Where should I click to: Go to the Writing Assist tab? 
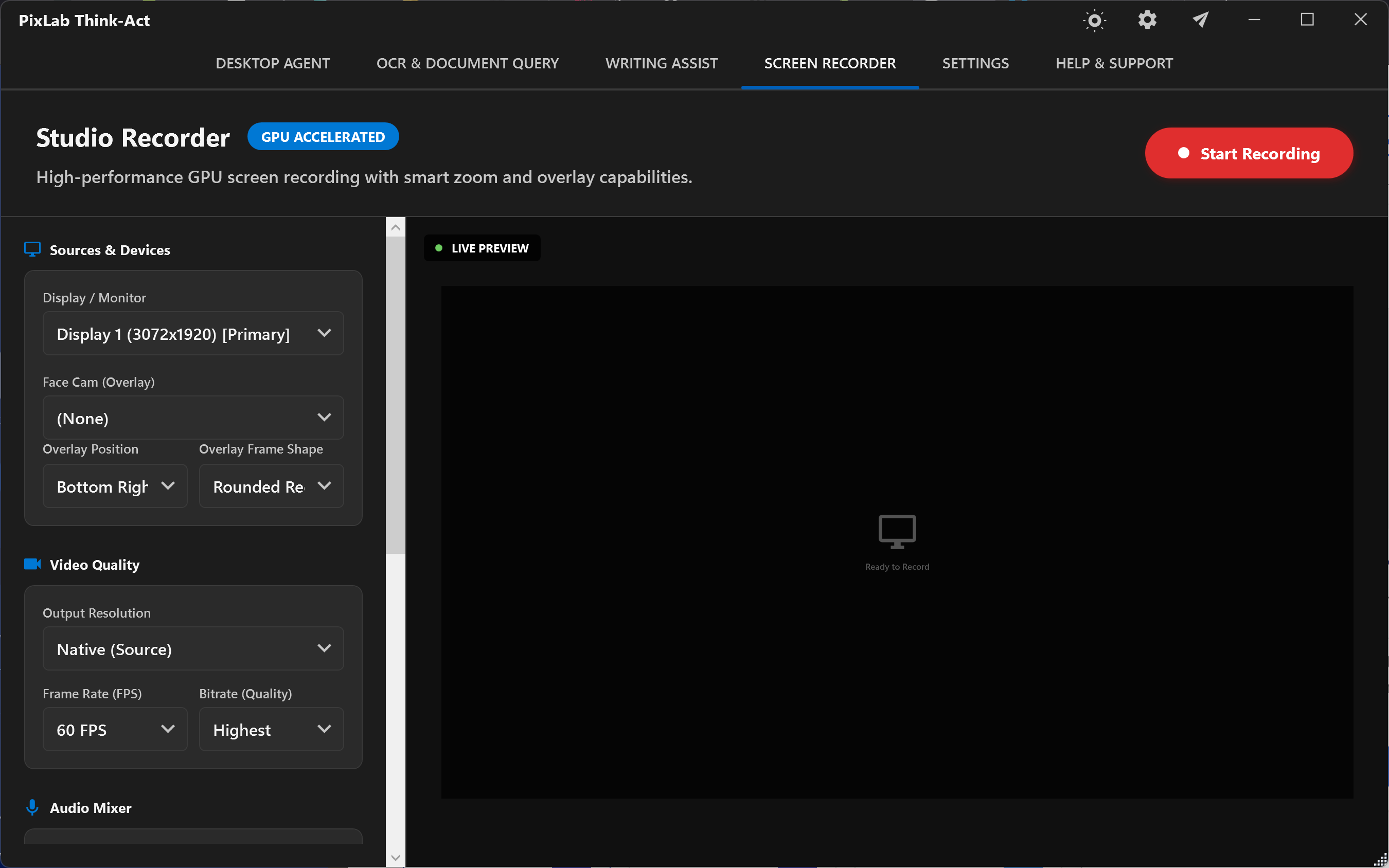point(662,63)
